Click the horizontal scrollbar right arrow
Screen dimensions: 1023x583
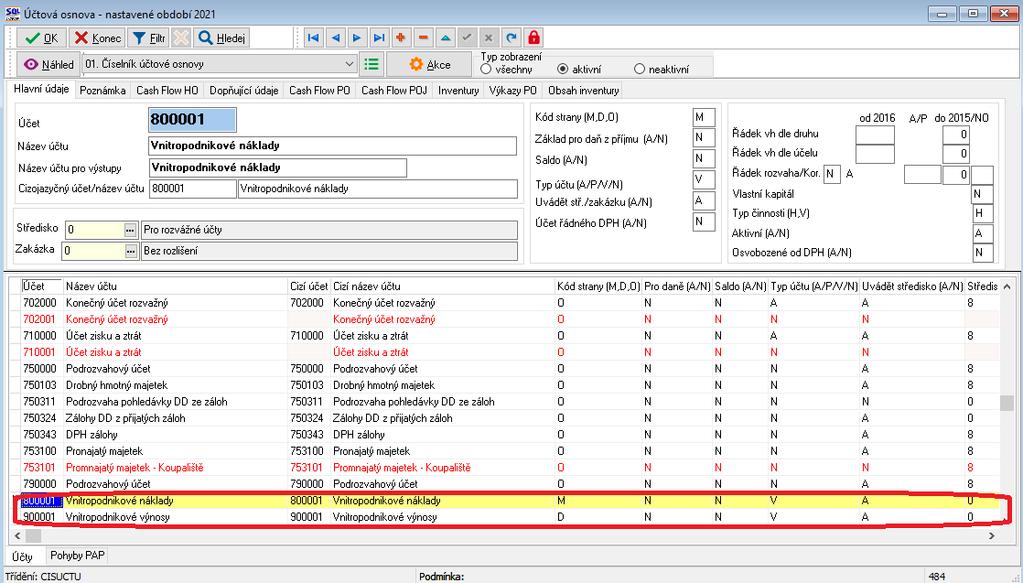tap(992, 536)
